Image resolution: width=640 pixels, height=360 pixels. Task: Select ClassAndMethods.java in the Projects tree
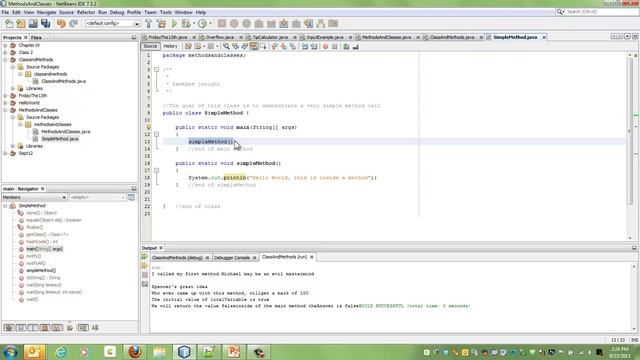point(64,81)
